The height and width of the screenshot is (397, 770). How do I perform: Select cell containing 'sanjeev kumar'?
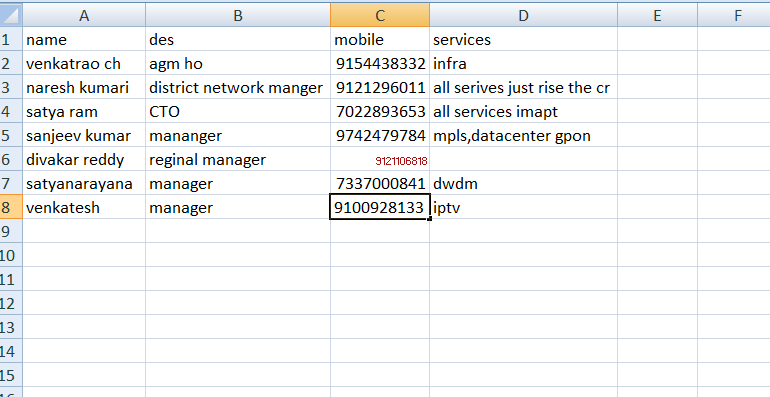pyautogui.click(x=84, y=136)
